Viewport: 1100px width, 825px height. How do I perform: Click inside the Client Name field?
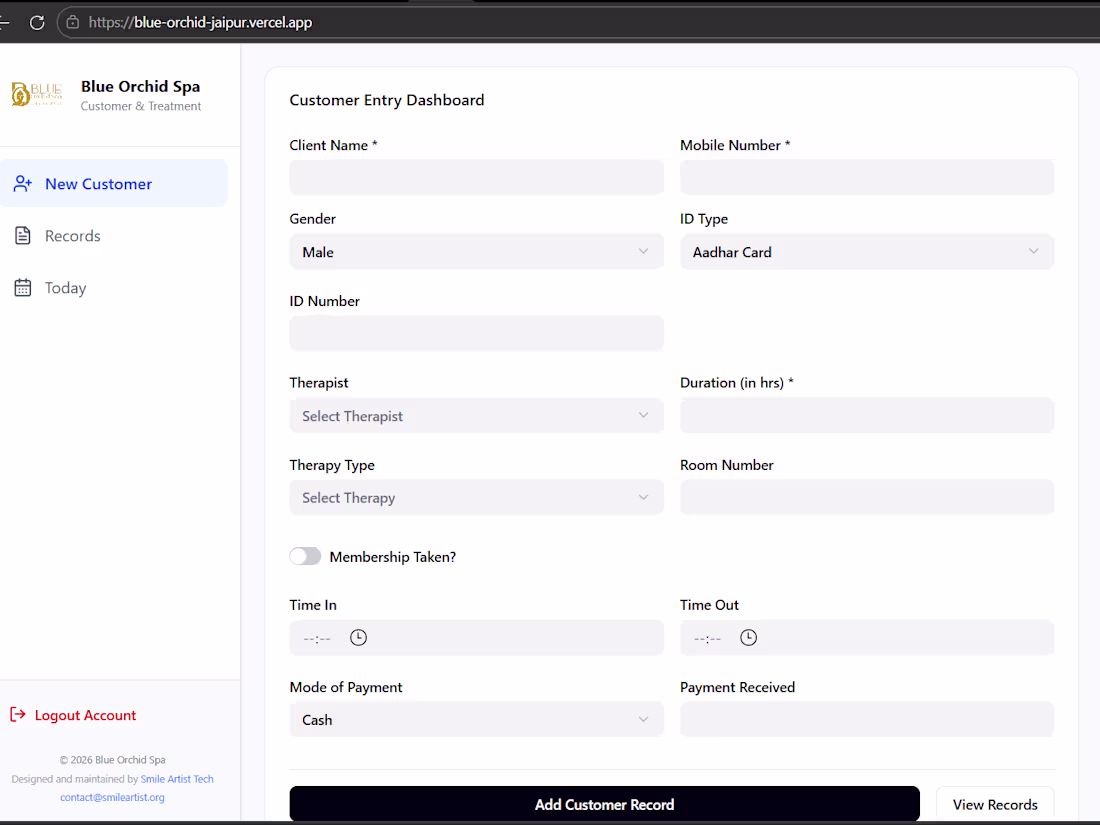(x=476, y=177)
